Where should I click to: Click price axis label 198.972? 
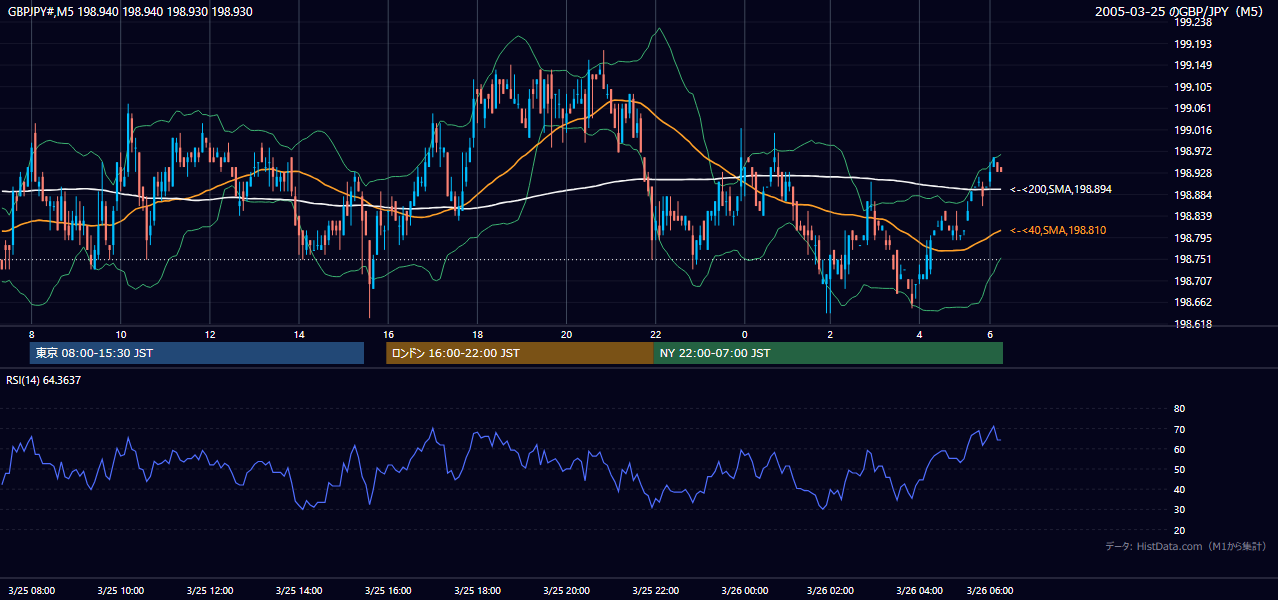(1192, 151)
